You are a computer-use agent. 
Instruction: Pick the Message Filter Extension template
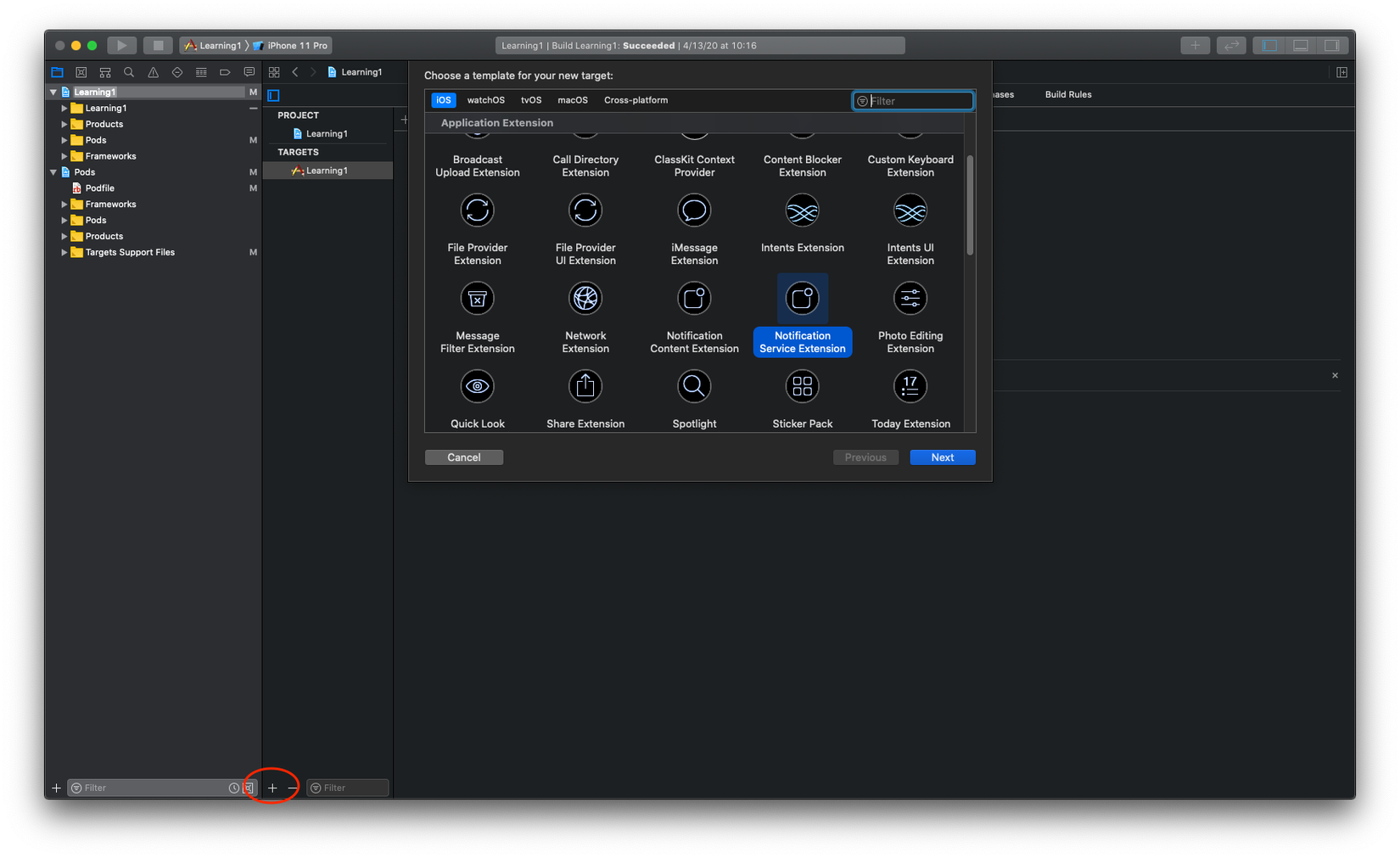(x=478, y=317)
